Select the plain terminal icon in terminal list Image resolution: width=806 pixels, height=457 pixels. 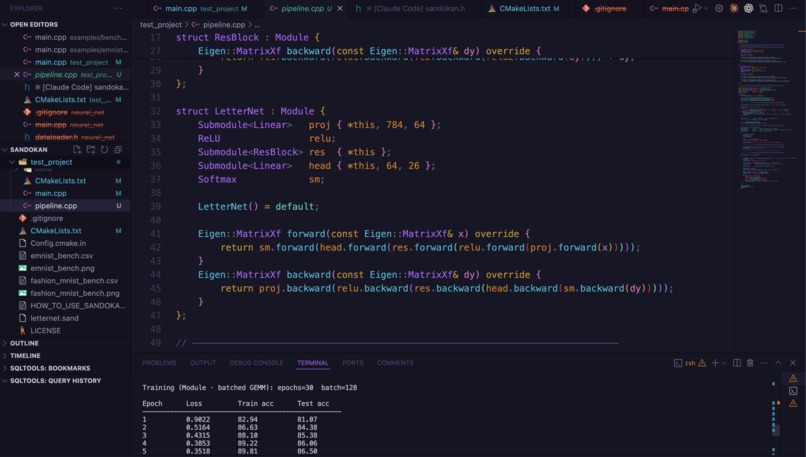(793, 391)
